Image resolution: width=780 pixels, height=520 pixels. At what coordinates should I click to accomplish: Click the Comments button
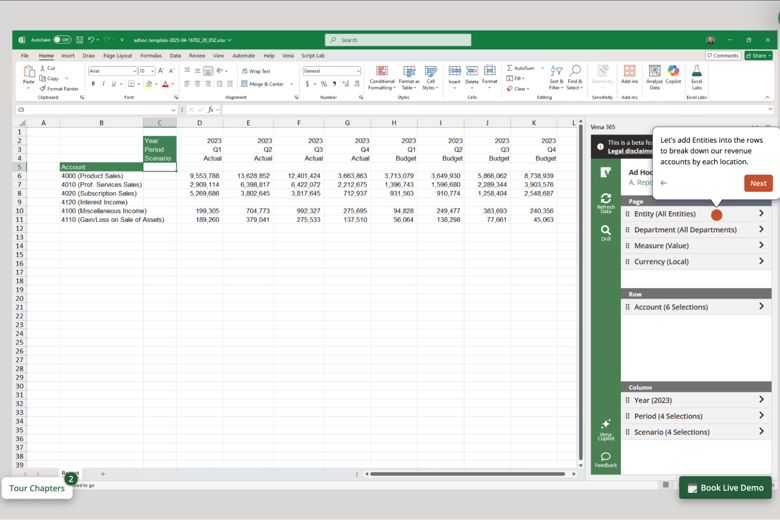click(723, 56)
